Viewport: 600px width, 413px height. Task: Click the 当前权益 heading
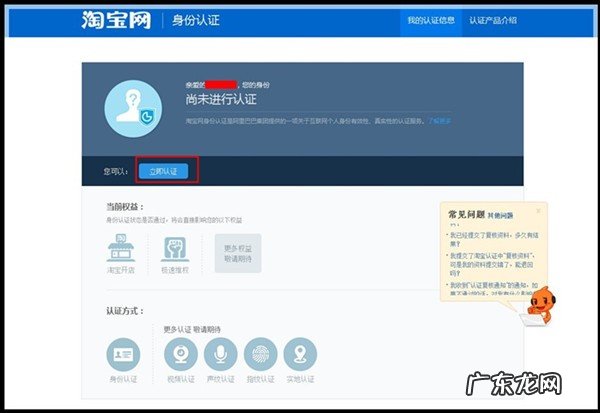point(125,207)
